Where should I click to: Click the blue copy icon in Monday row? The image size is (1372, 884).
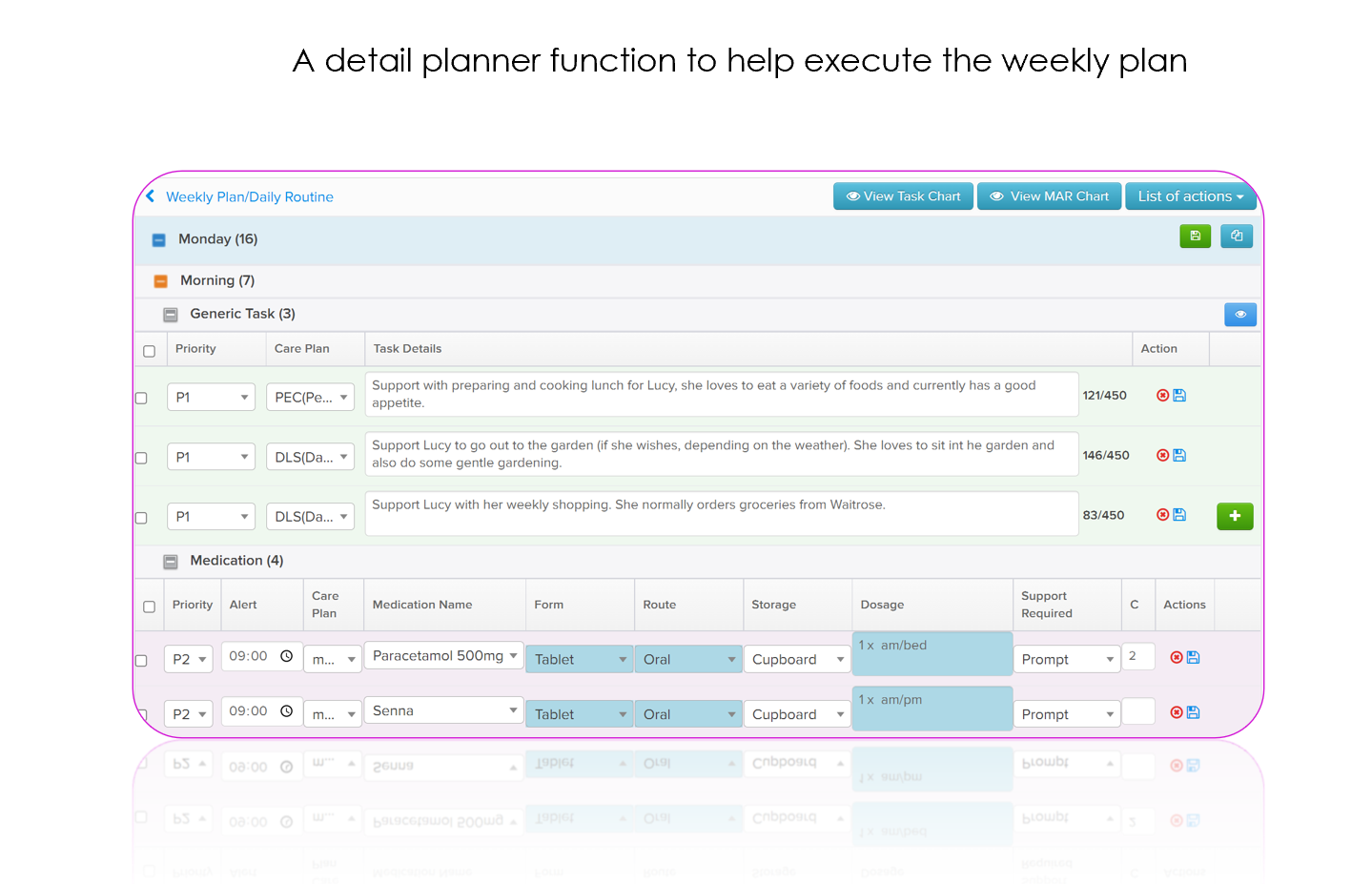(1236, 236)
